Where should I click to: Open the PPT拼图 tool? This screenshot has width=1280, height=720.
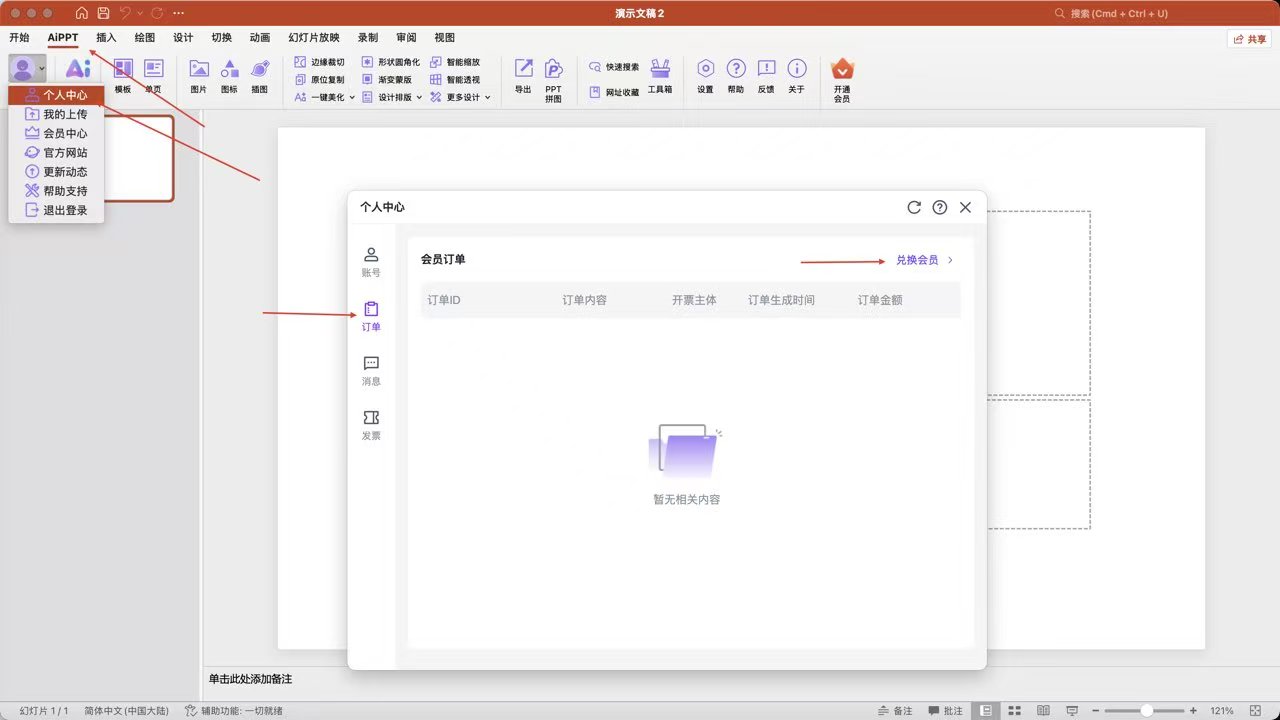pyautogui.click(x=553, y=75)
